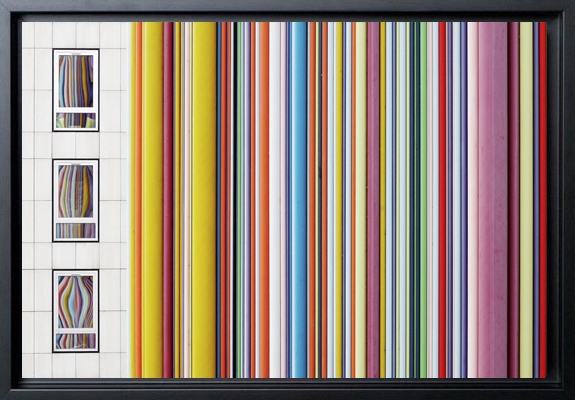Choose the wide yellow stripe right of the crimson
This screenshot has height=400, width=575.
pyautogui.click(x=204, y=200)
